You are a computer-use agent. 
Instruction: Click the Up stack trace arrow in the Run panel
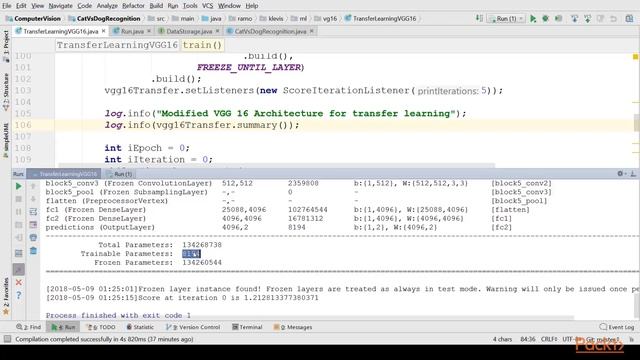pyautogui.click(x=33, y=187)
